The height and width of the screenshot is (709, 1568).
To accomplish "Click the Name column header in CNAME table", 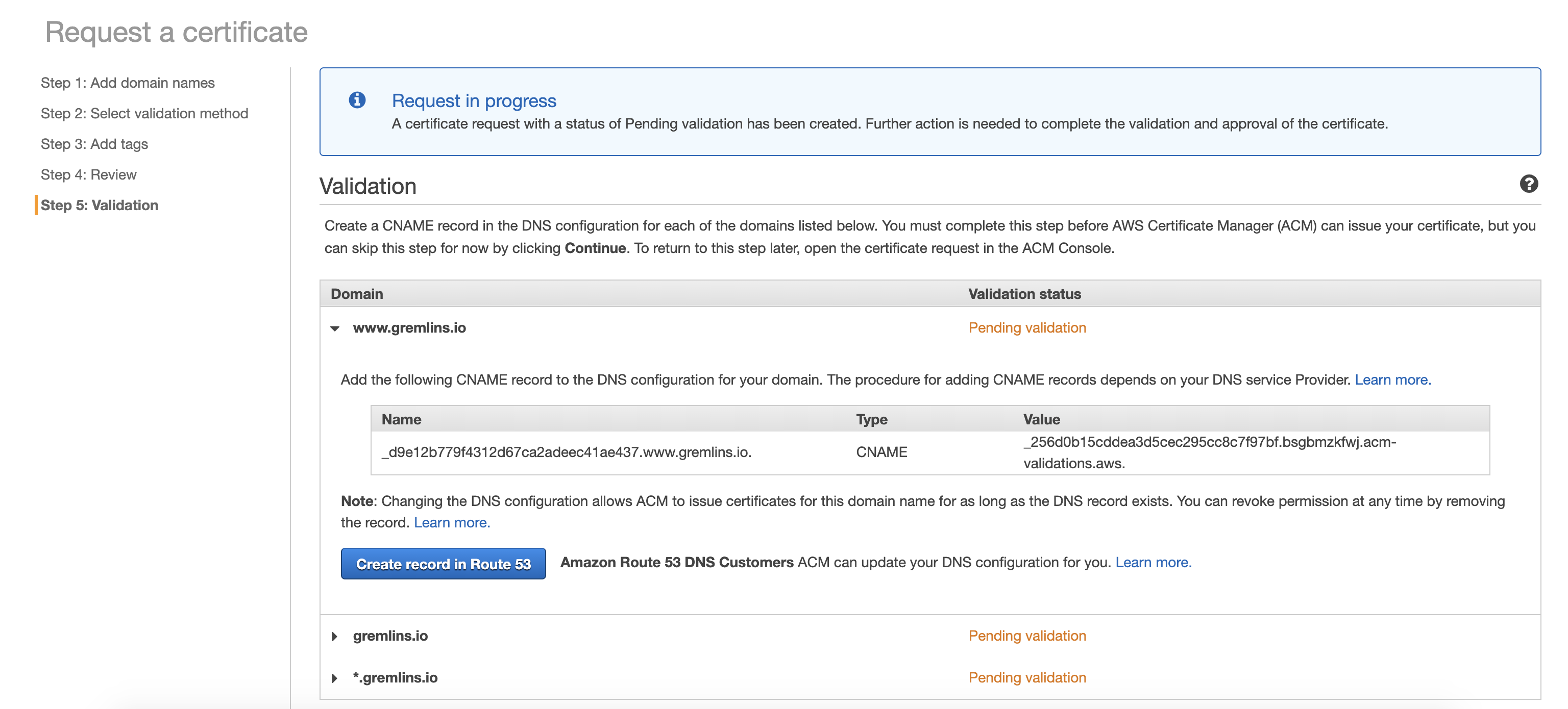I will [x=401, y=420].
